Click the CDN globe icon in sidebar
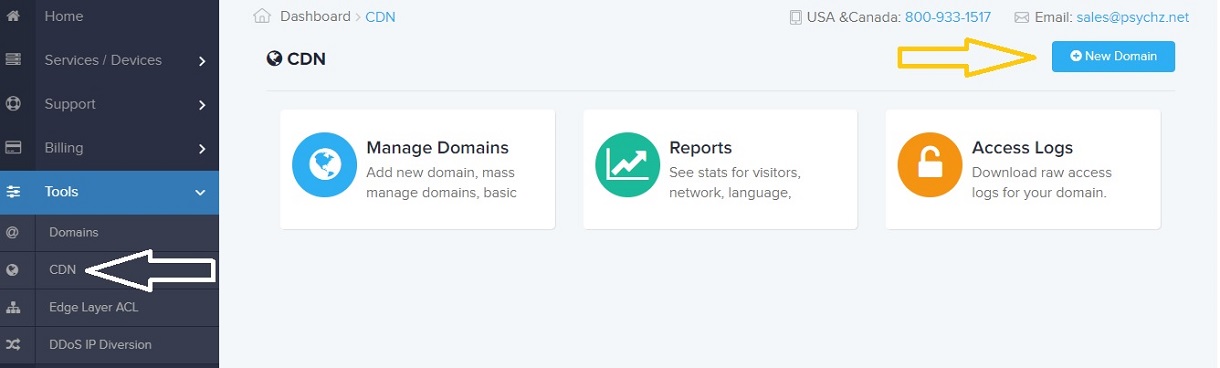Viewport: 1220px width, 368px height. pos(13,270)
